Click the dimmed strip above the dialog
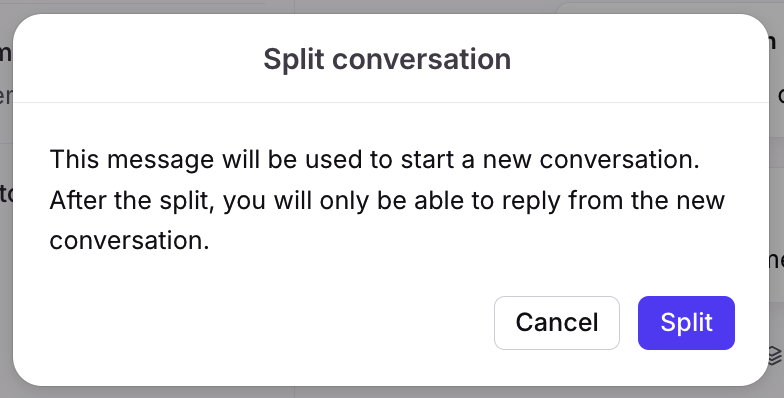 (392, 6)
